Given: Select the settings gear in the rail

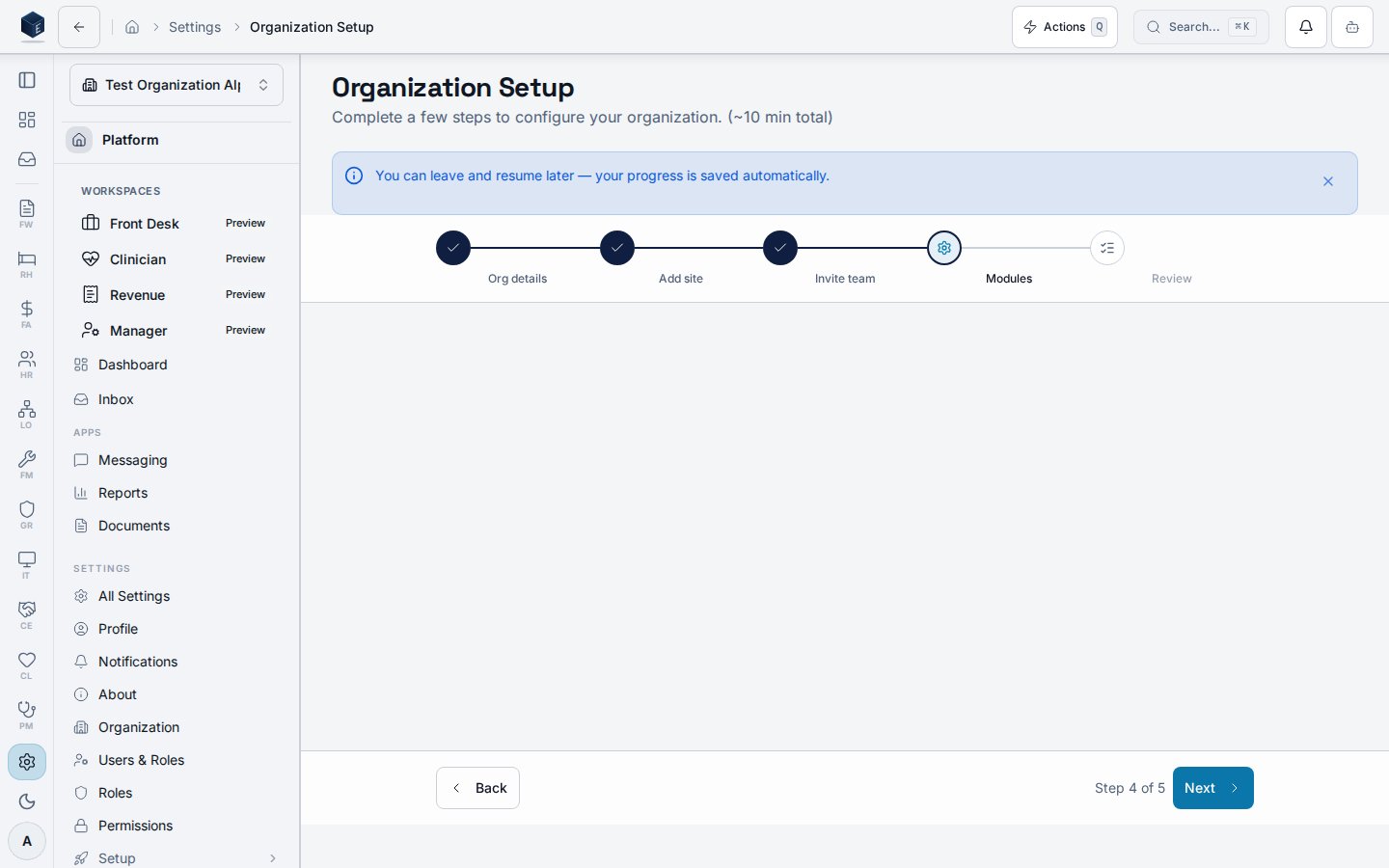Looking at the screenshot, I should pyautogui.click(x=27, y=762).
